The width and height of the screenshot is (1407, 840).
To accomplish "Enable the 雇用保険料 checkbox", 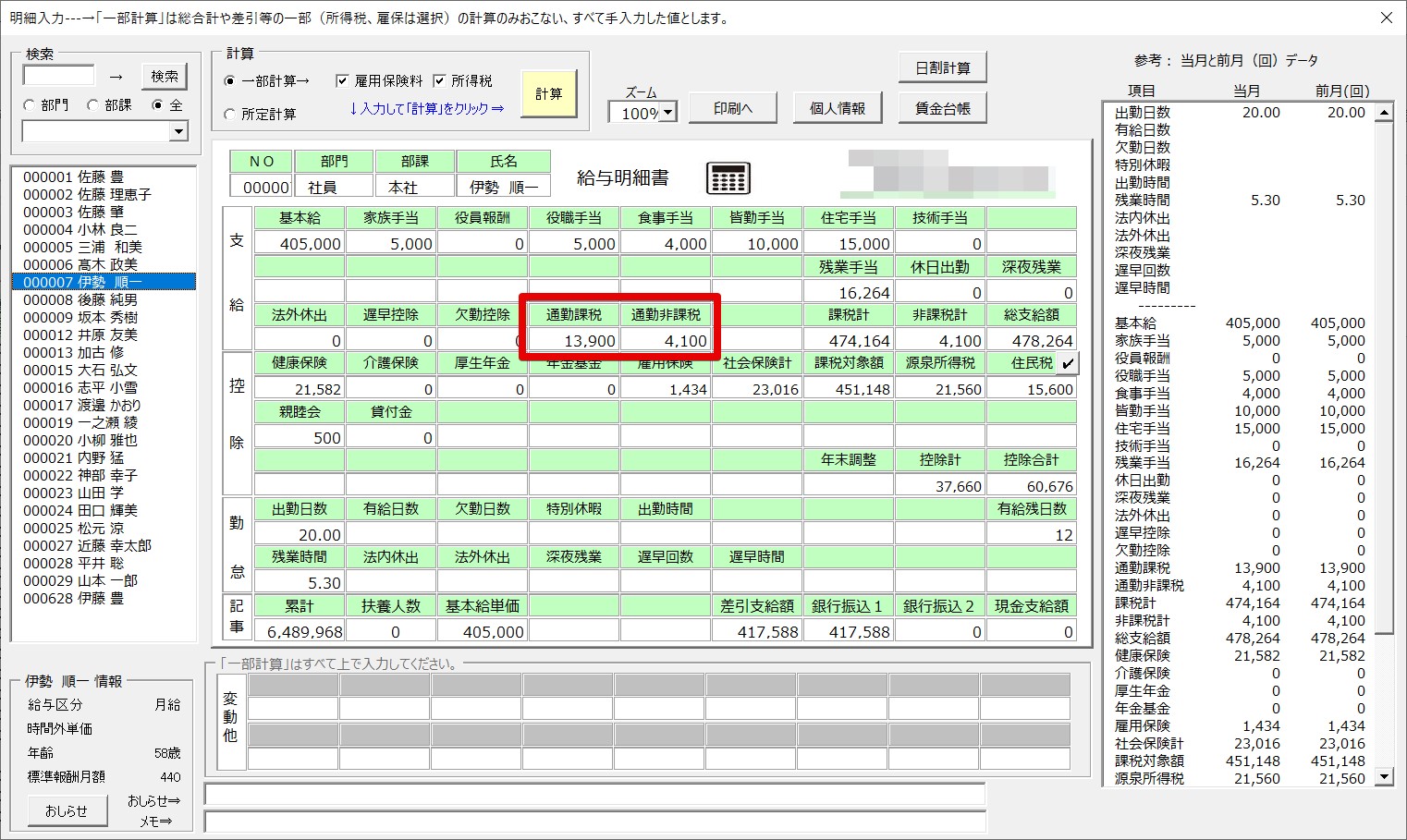I will [x=342, y=81].
